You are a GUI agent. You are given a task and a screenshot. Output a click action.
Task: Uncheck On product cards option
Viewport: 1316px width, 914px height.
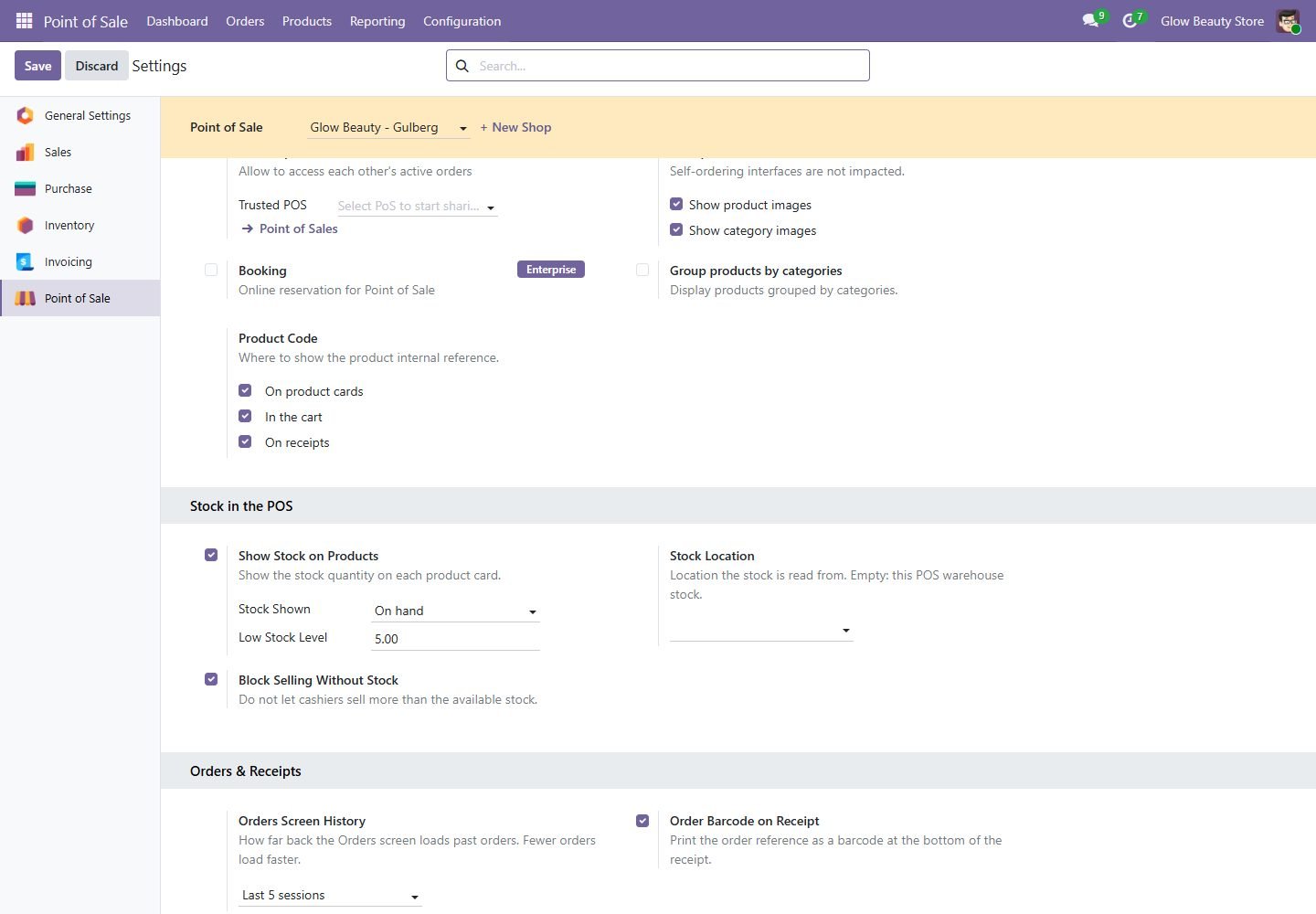(x=245, y=390)
